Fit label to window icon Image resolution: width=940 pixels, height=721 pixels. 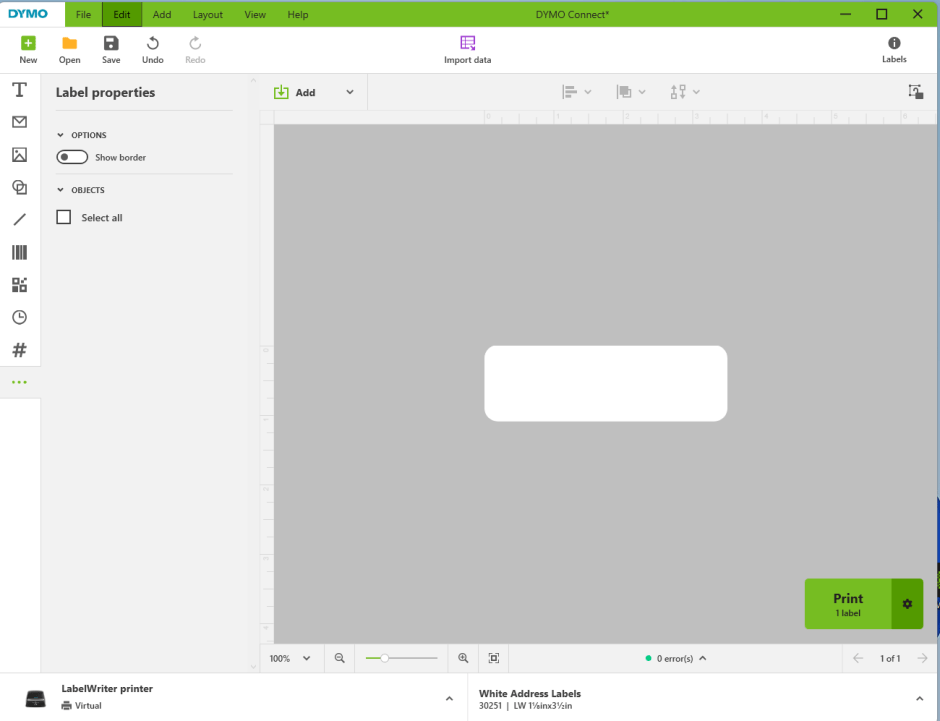pos(493,658)
